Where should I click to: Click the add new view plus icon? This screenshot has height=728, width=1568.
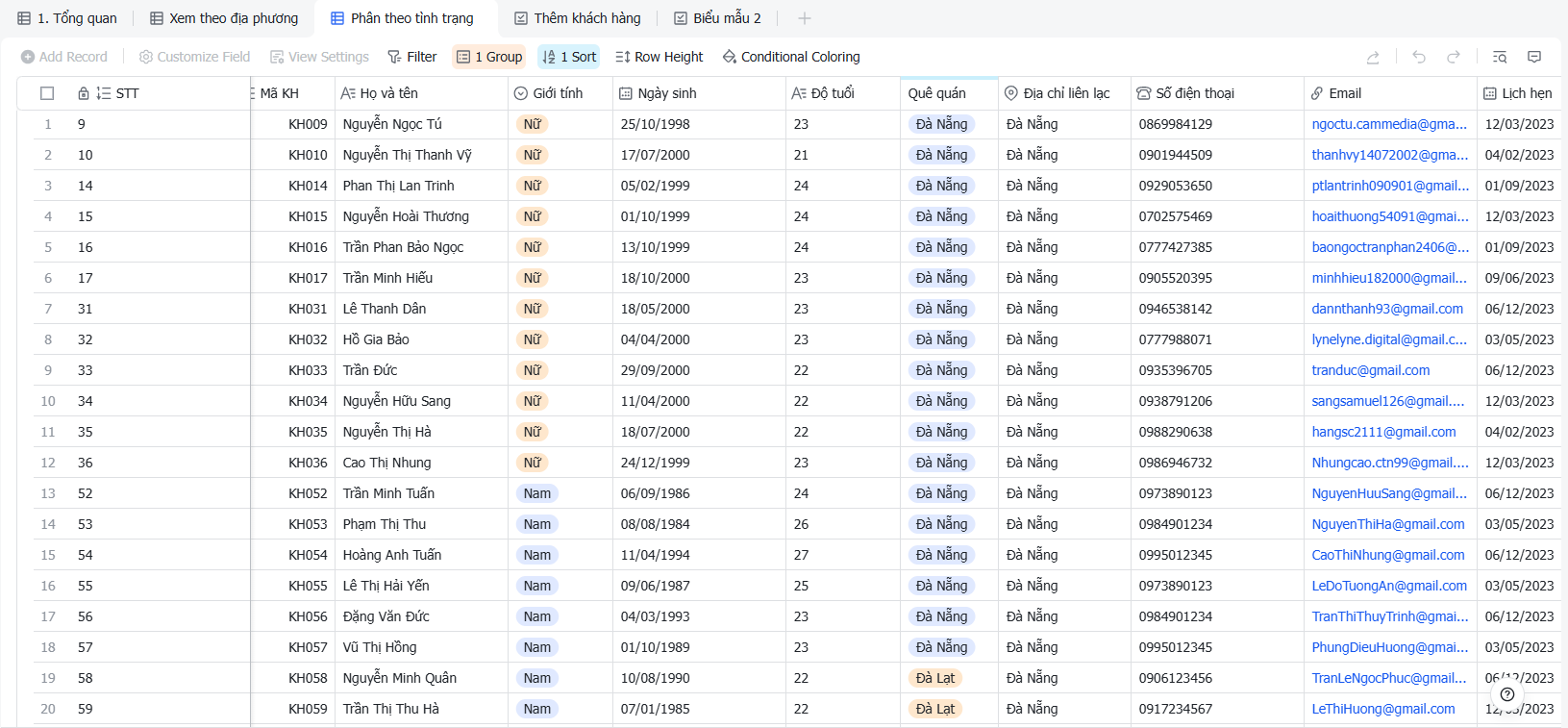(805, 18)
